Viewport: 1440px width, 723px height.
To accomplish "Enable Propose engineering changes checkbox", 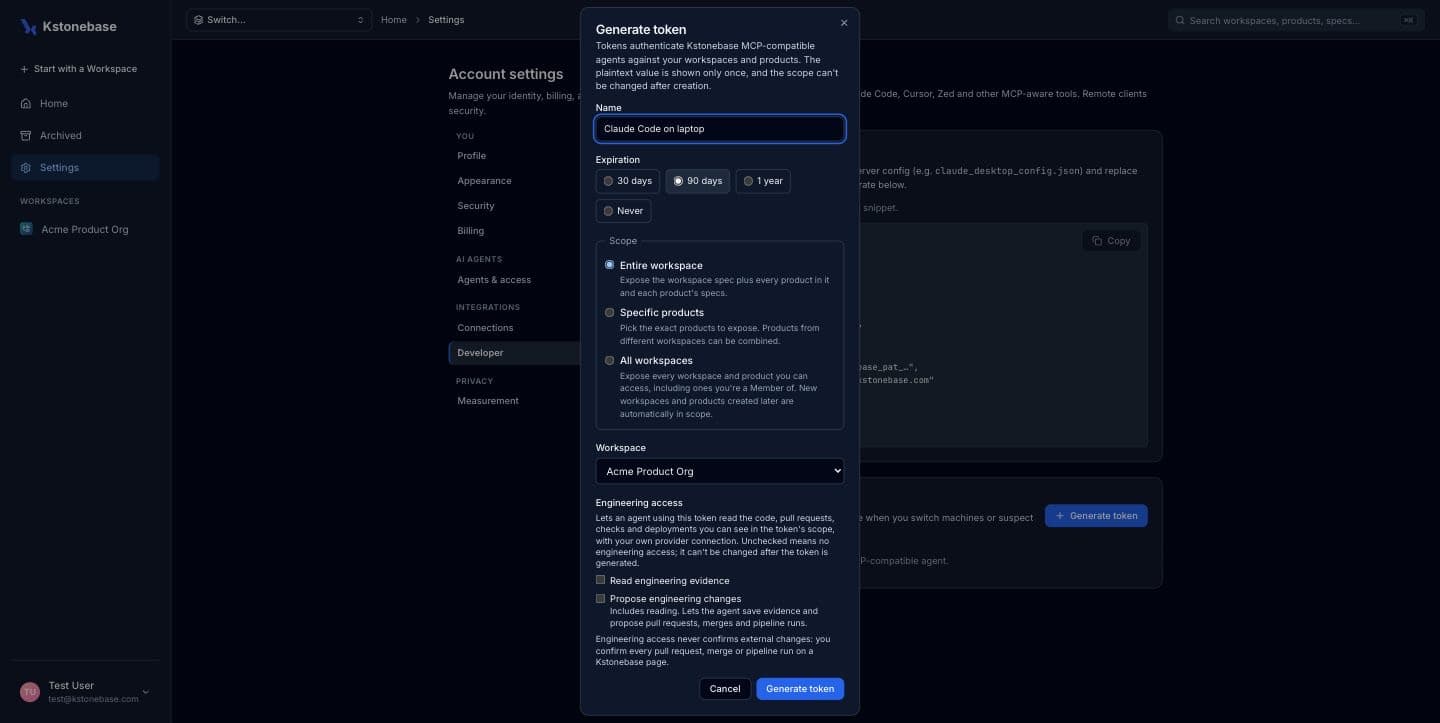I will click(x=600, y=599).
